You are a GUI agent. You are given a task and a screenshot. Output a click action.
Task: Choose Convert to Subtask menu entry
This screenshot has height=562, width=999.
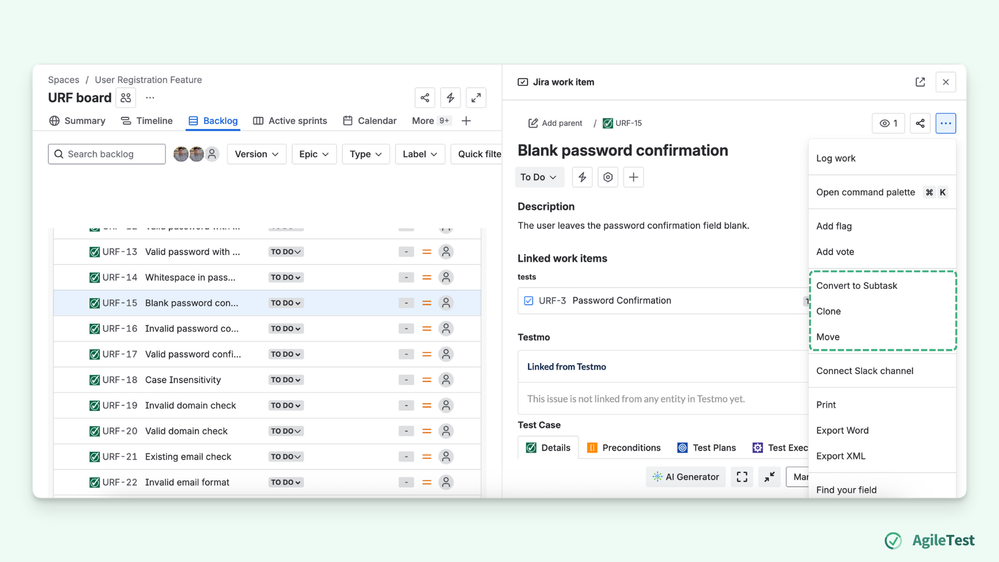[x=882, y=285]
